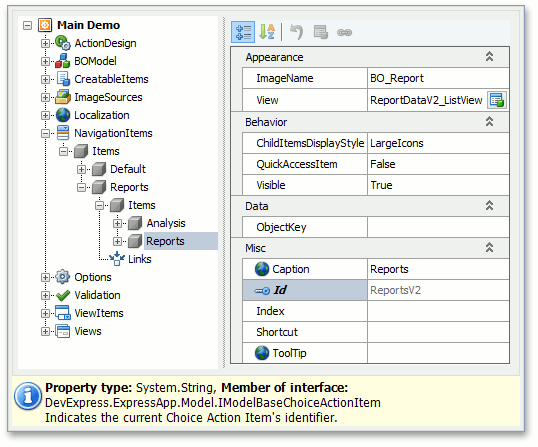Collapse the Misc category
Screen dimensions: 538x447
pos(490,247)
